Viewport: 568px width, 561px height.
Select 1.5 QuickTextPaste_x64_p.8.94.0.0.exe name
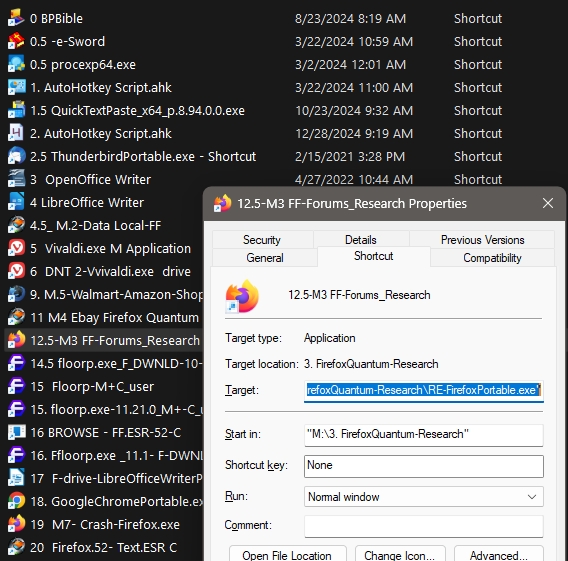click(x=137, y=110)
